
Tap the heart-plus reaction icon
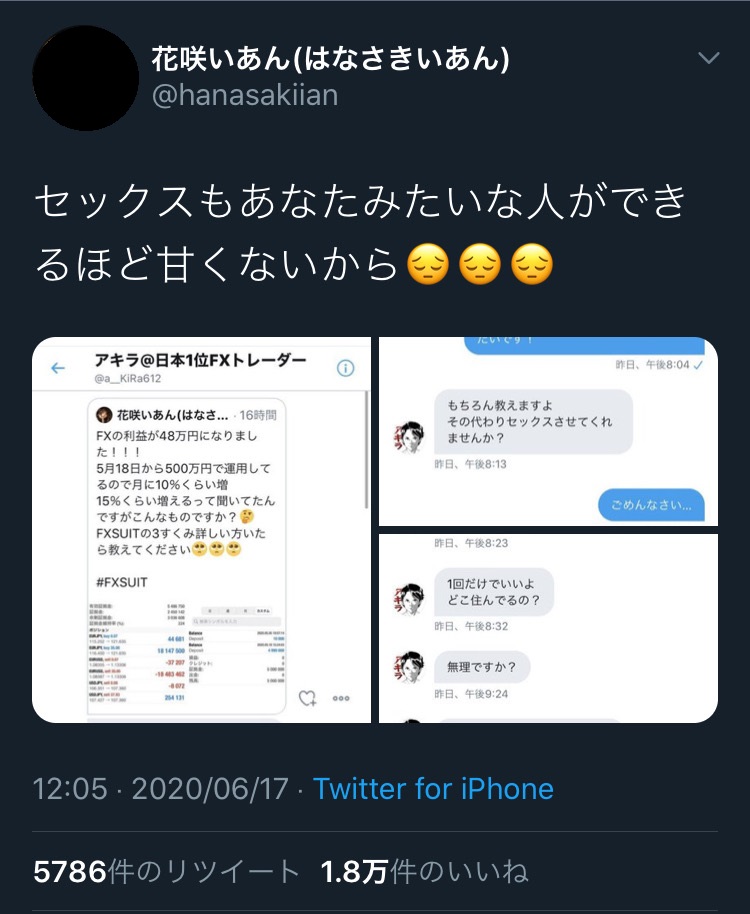point(307,698)
